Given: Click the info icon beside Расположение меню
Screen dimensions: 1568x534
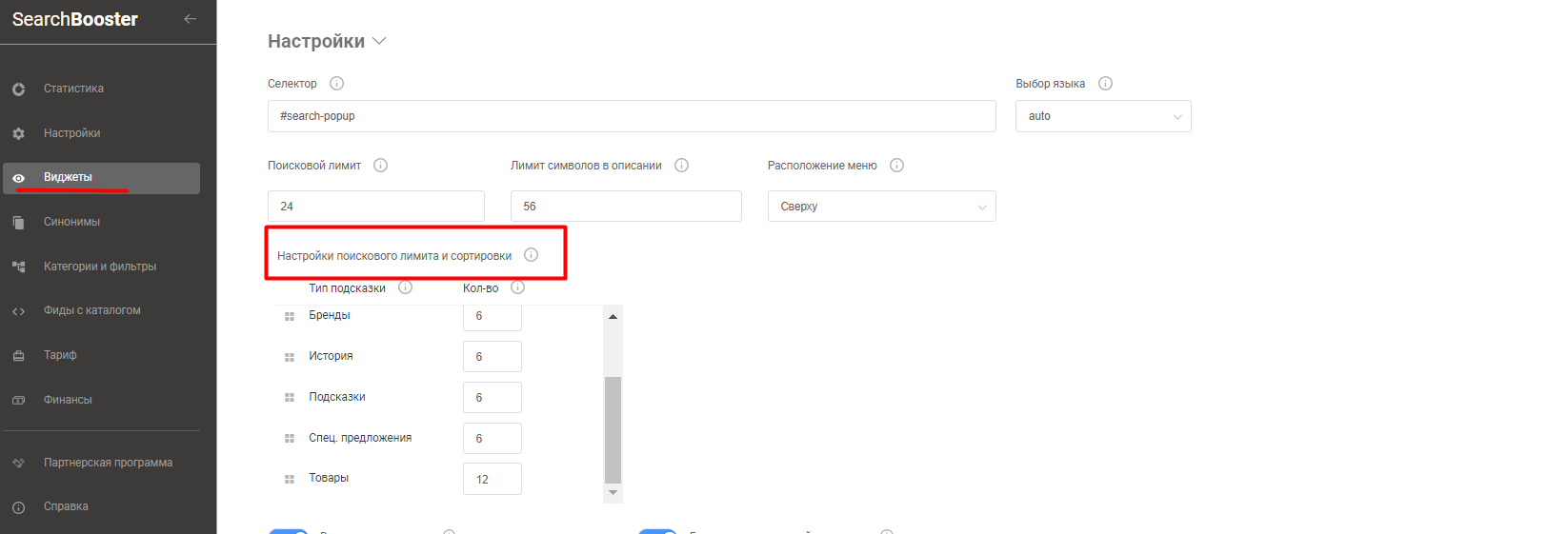Looking at the screenshot, I should pos(896,166).
